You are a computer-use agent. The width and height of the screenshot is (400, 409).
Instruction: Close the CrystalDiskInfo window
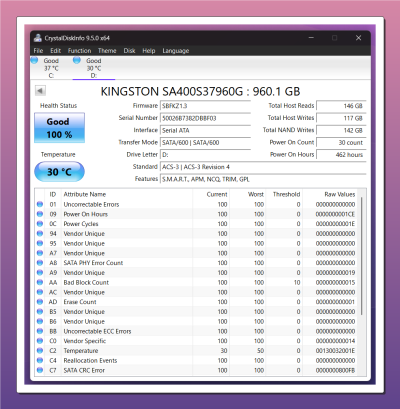pyautogui.click(x=358, y=38)
